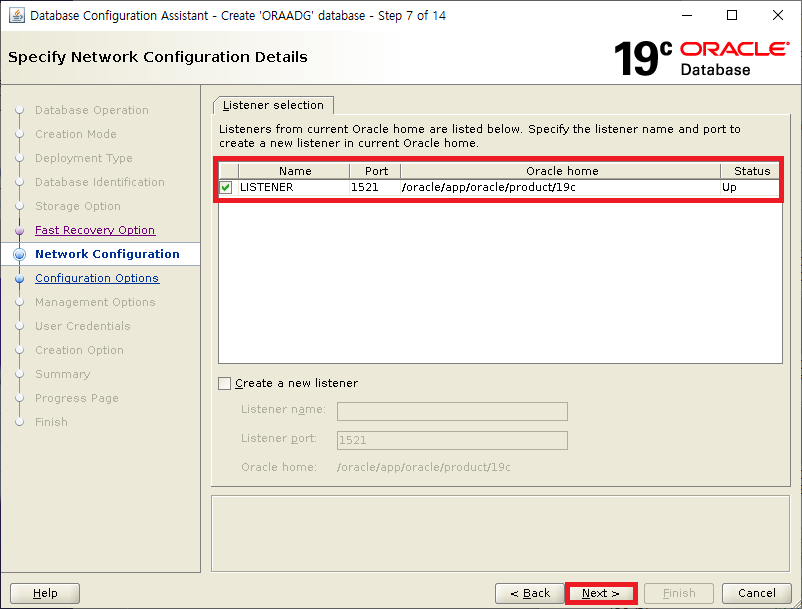Minimize the Database Configuration Assistant window

click(687, 15)
